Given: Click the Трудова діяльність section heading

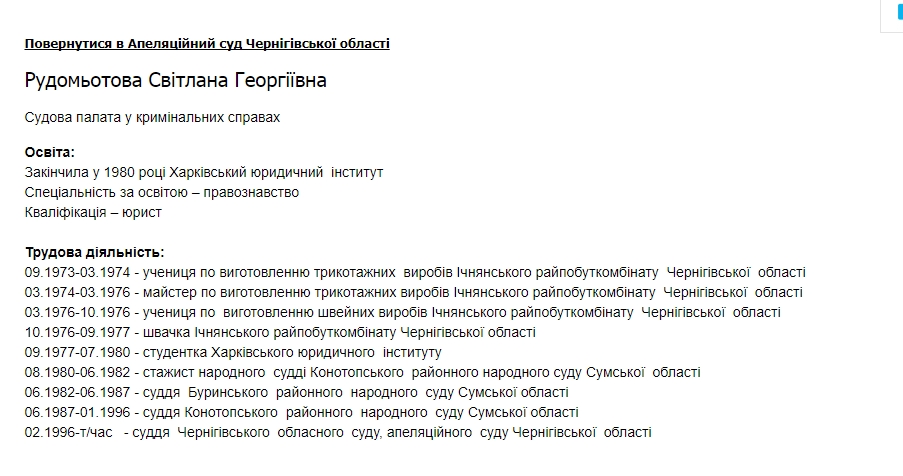Looking at the screenshot, I should coord(94,252).
